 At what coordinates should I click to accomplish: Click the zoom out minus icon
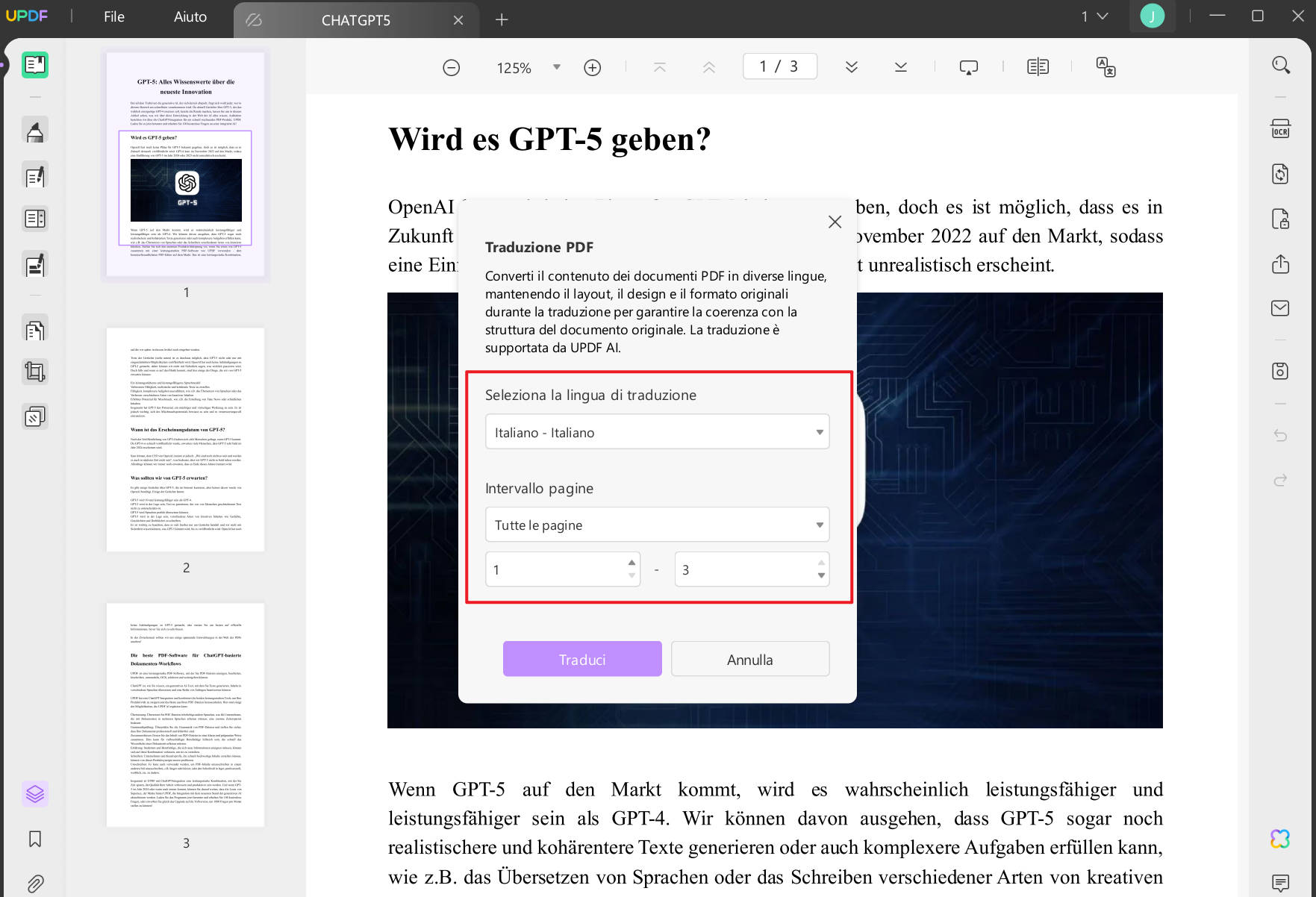tap(451, 68)
